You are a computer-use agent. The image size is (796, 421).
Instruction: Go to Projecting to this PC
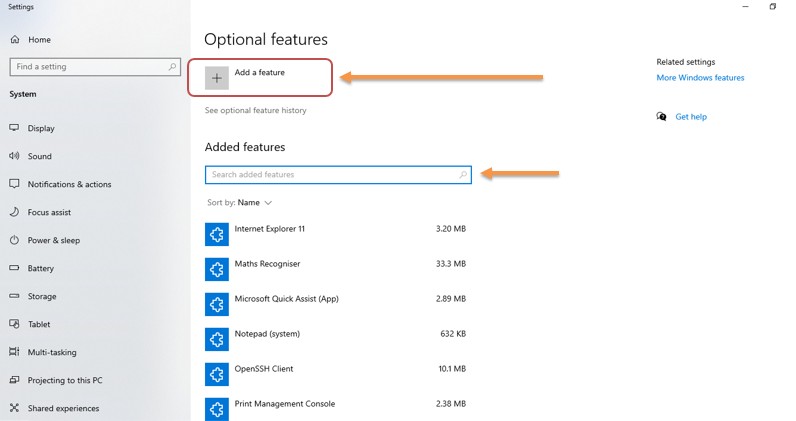click(65, 380)
